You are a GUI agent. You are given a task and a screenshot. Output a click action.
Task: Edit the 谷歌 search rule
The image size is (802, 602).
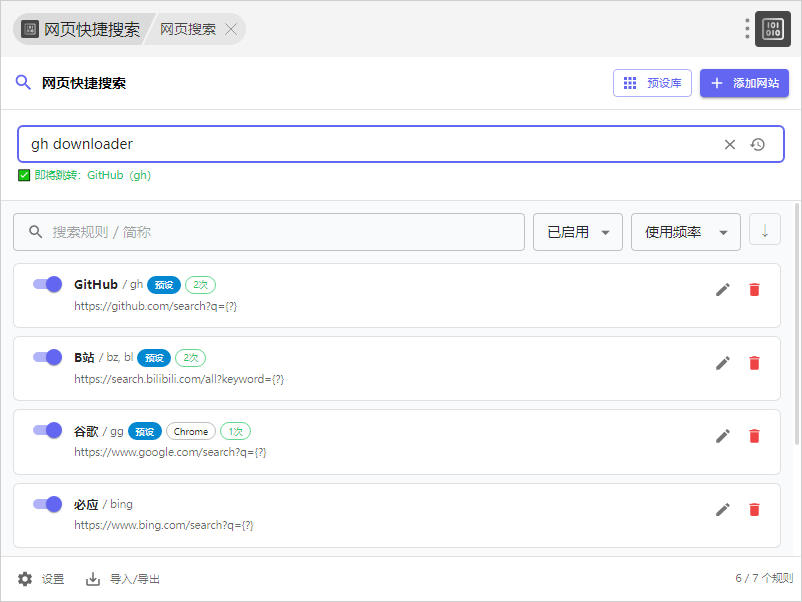click(723, 436)
